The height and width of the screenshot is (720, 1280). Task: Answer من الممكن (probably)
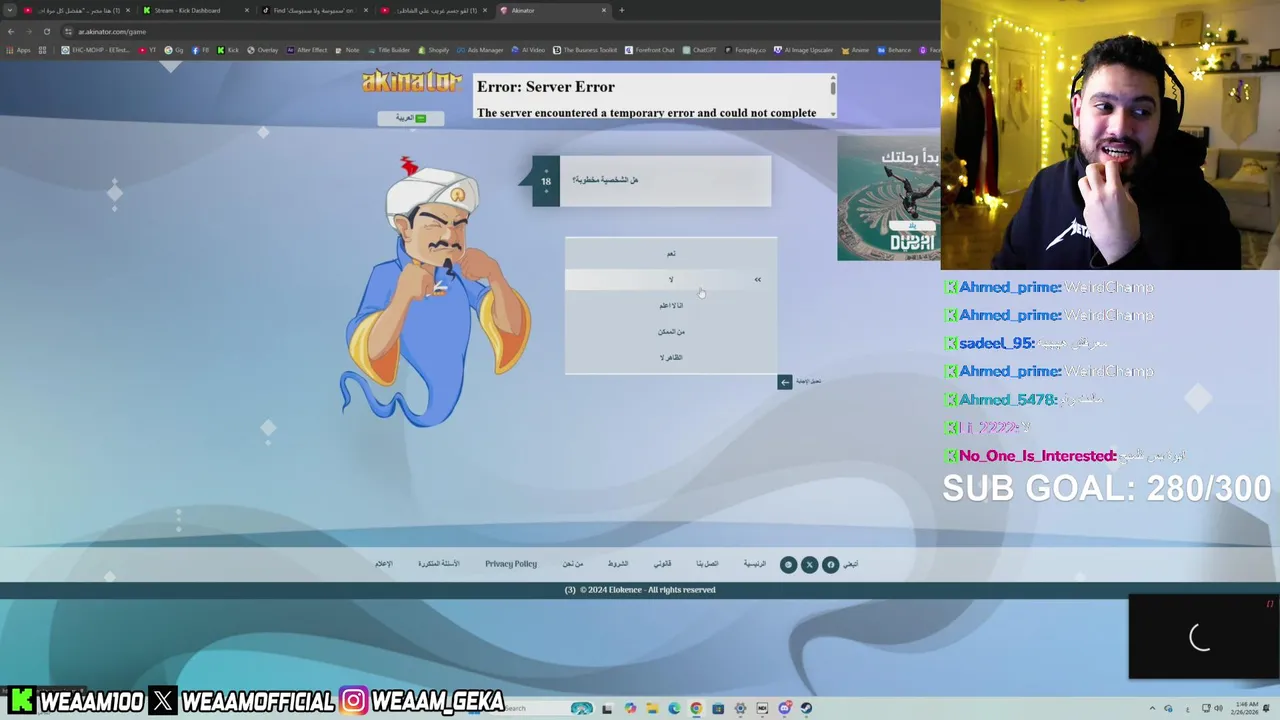[671, 331]
